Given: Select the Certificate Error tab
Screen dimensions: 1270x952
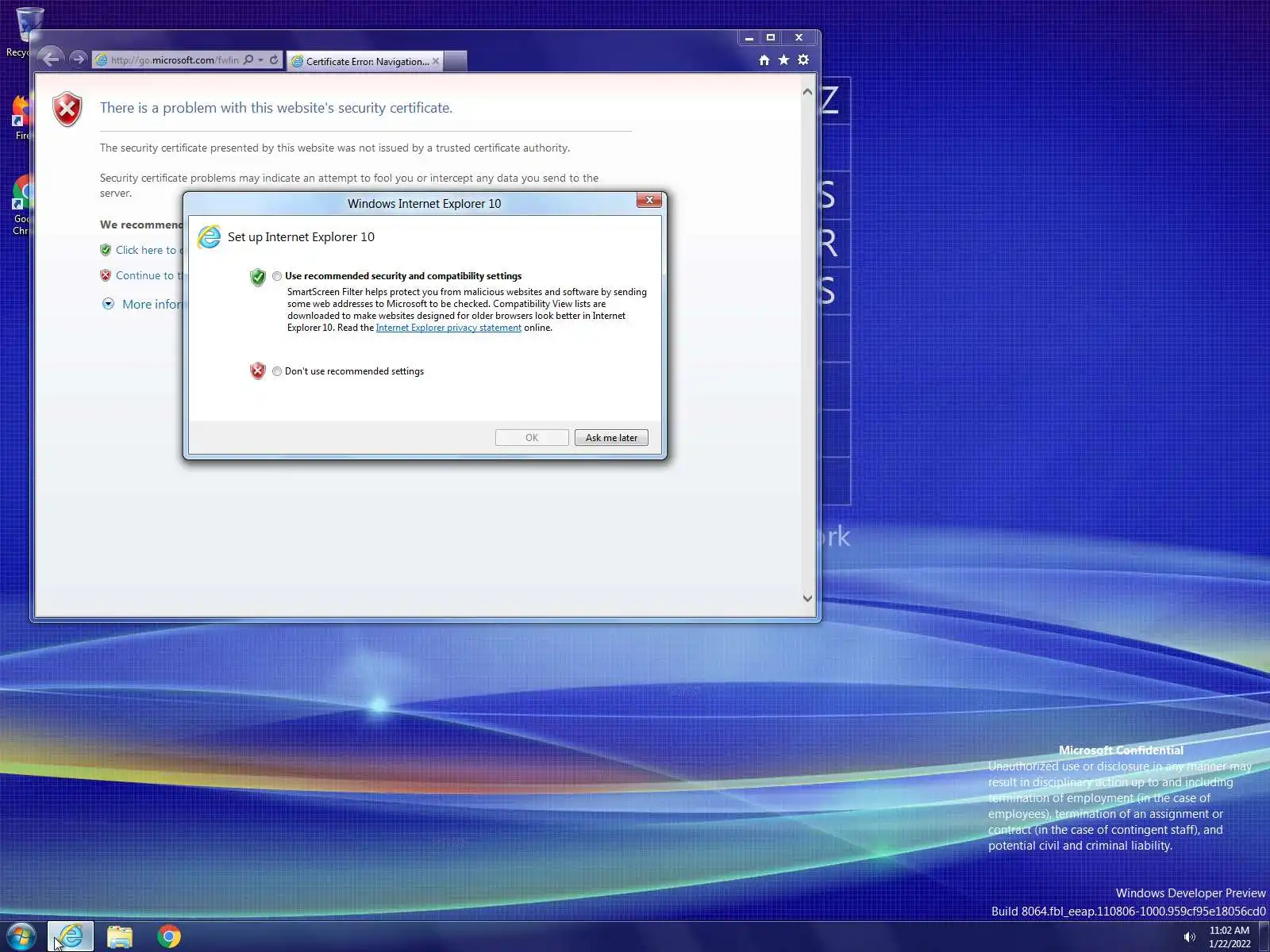Looking at the screenshot, I should tap(365, 61).
